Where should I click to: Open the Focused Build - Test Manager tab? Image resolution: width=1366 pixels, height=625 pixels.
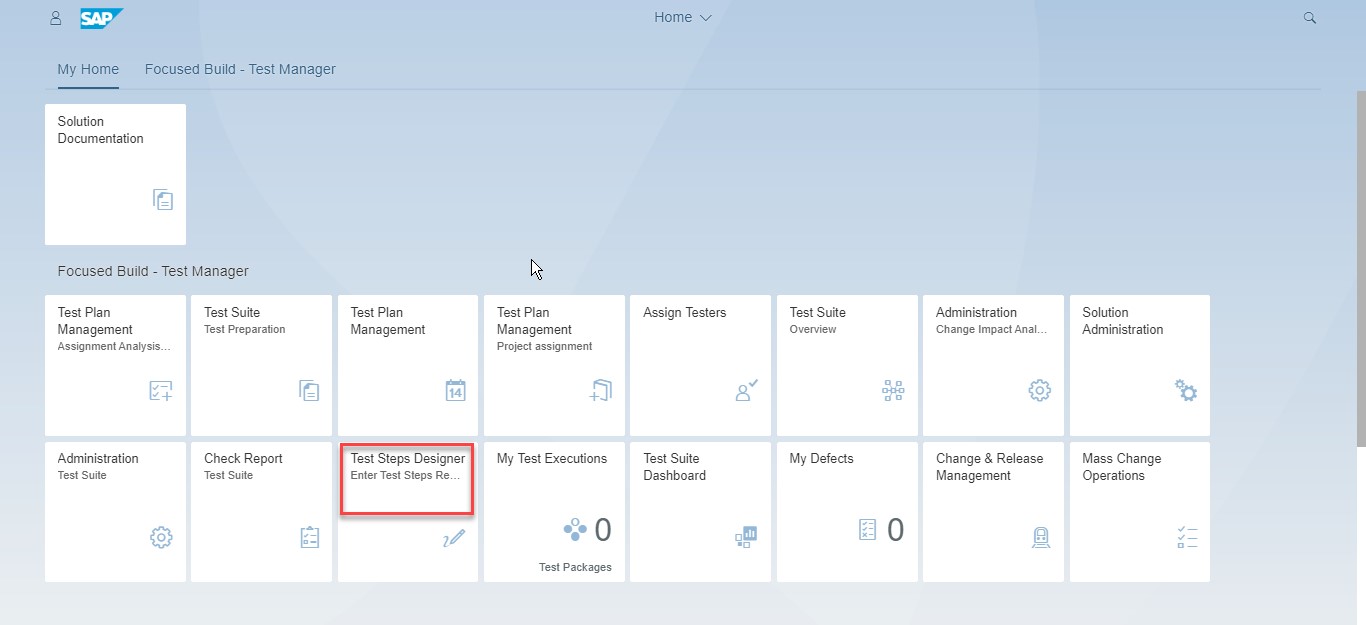[x=240, y=70]
